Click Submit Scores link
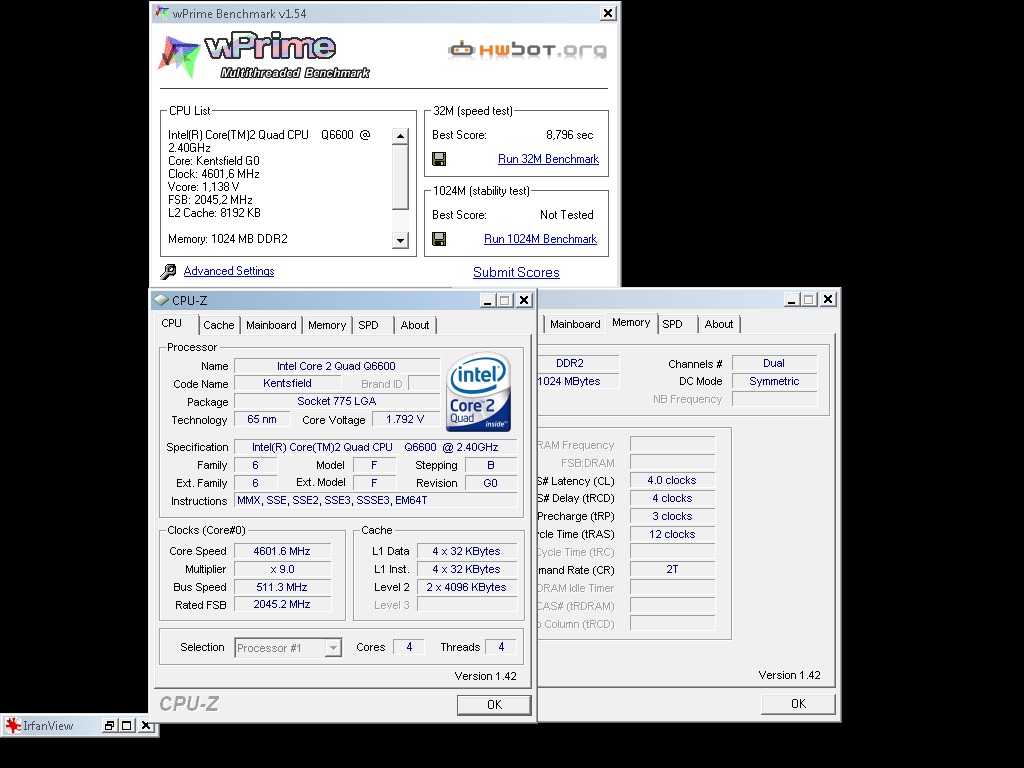Image resolution: width=1024 pixels, height=768 pixels. point(516,272)
